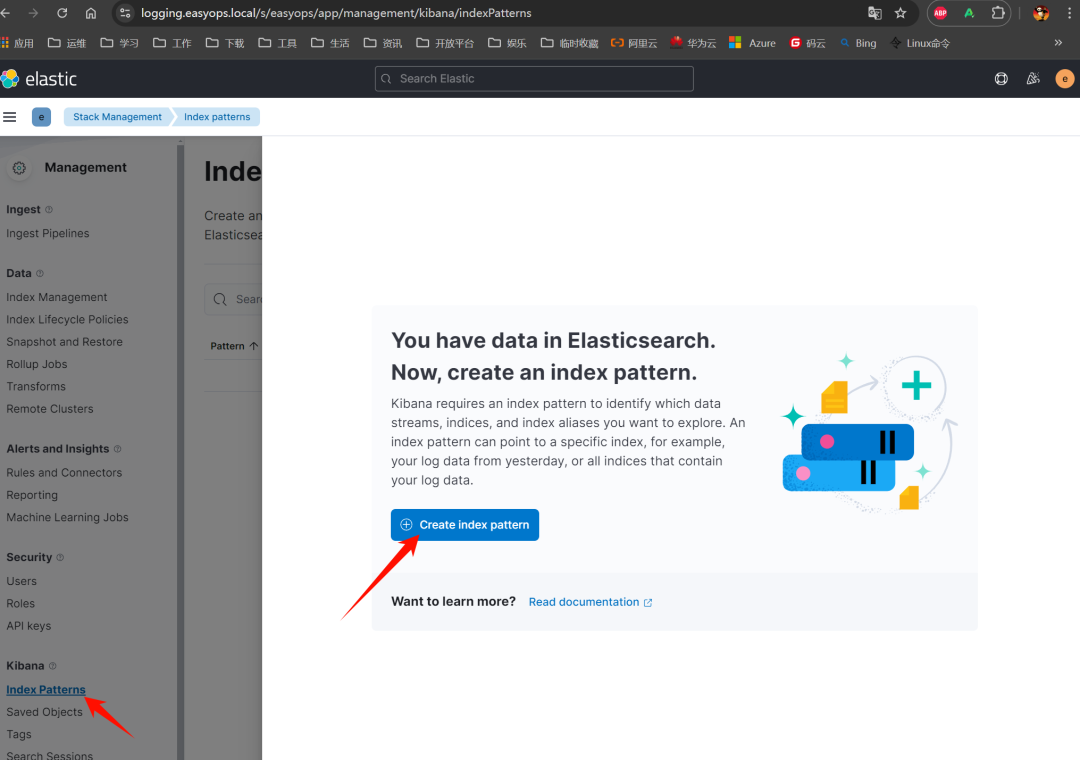Show more bookmarks with chevron
Screen dimensions: 1080x760
pos(1058,43)
